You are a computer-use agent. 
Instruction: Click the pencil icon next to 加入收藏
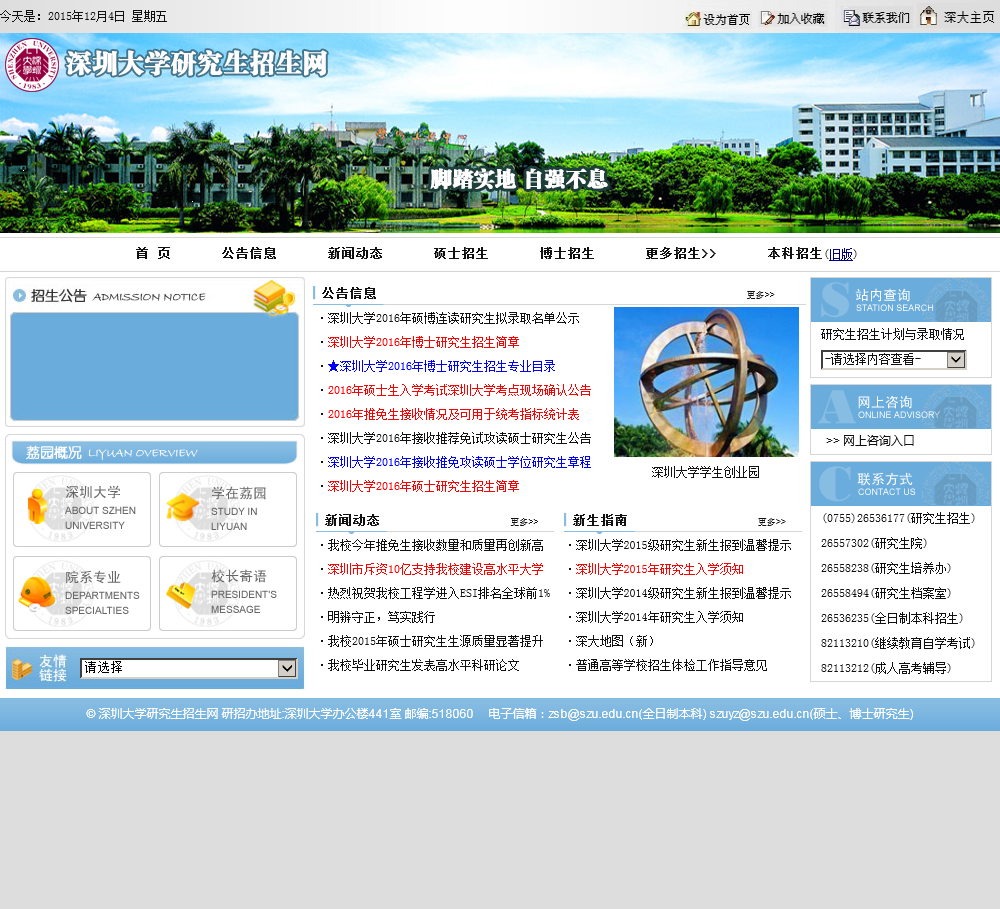(x=767, y=18)
